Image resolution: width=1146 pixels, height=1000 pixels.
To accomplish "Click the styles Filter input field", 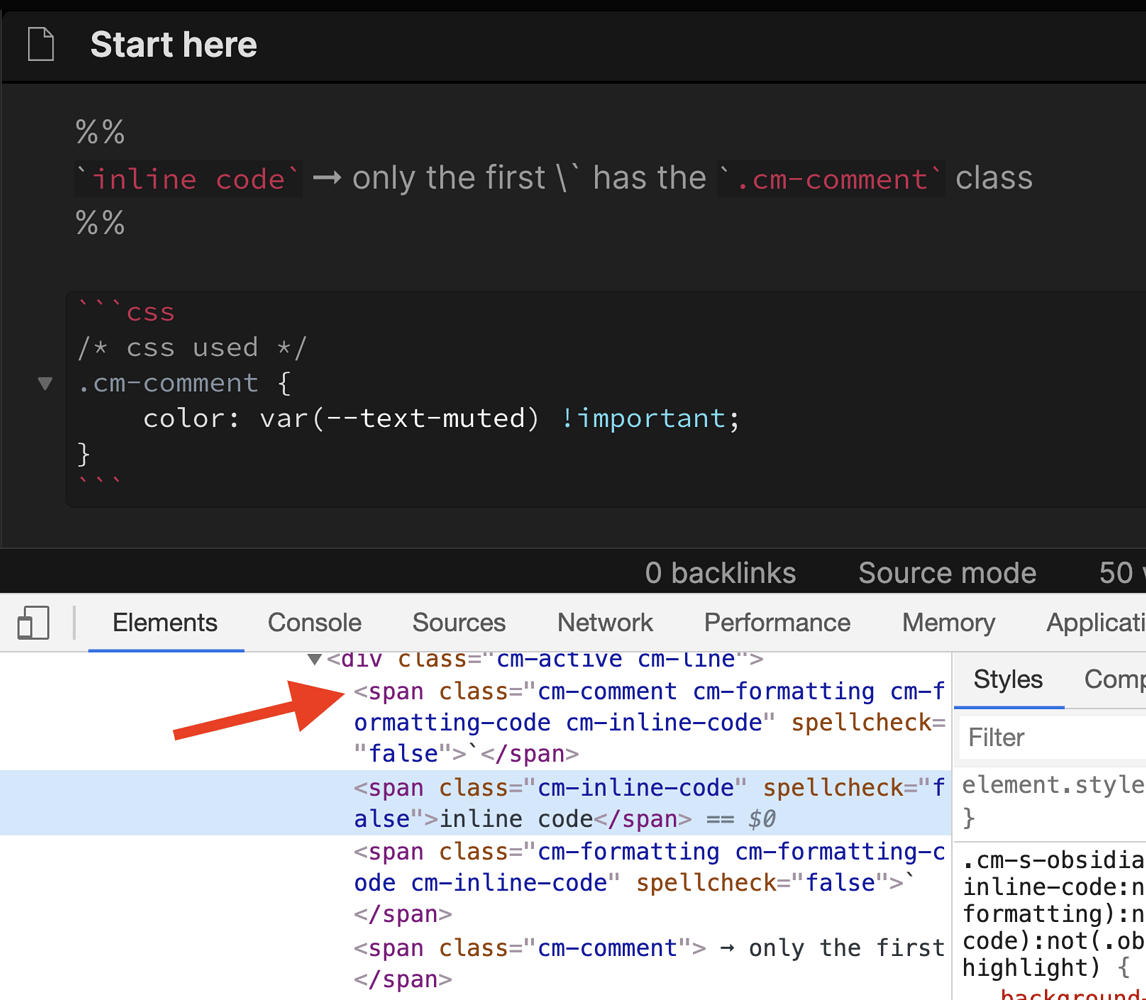I will 1050,737.
